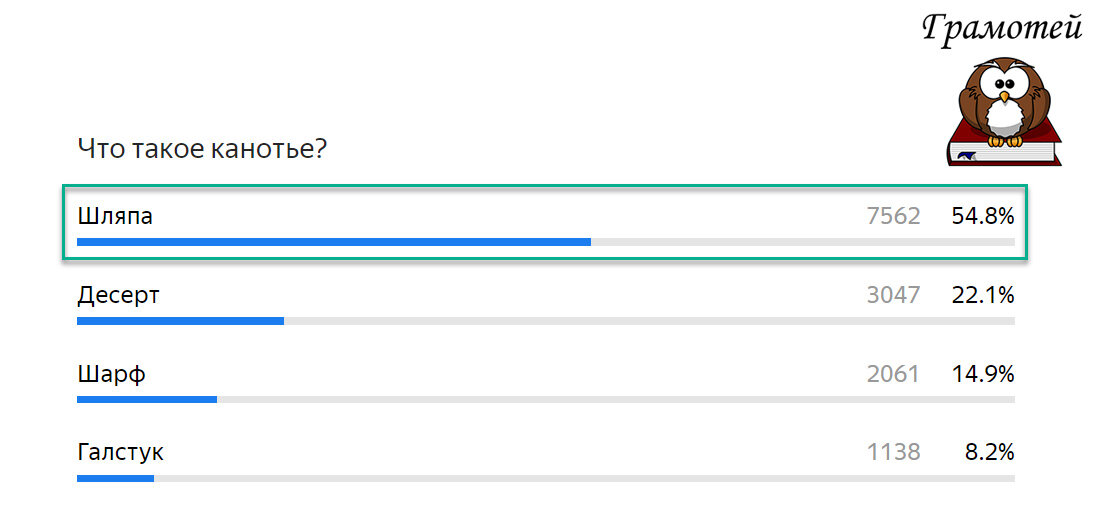Click the 14.9% percentage value
Screen dimensions: 1100x517
[983, 375]
